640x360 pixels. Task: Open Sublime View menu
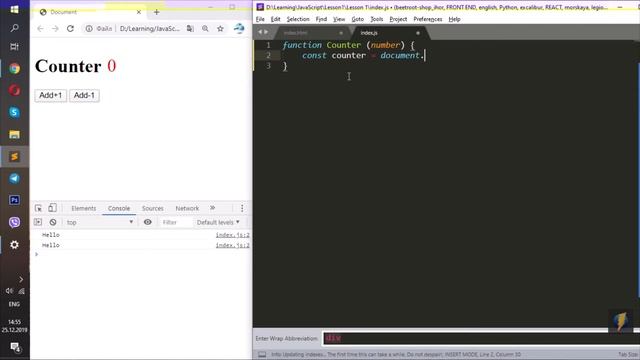339,19
